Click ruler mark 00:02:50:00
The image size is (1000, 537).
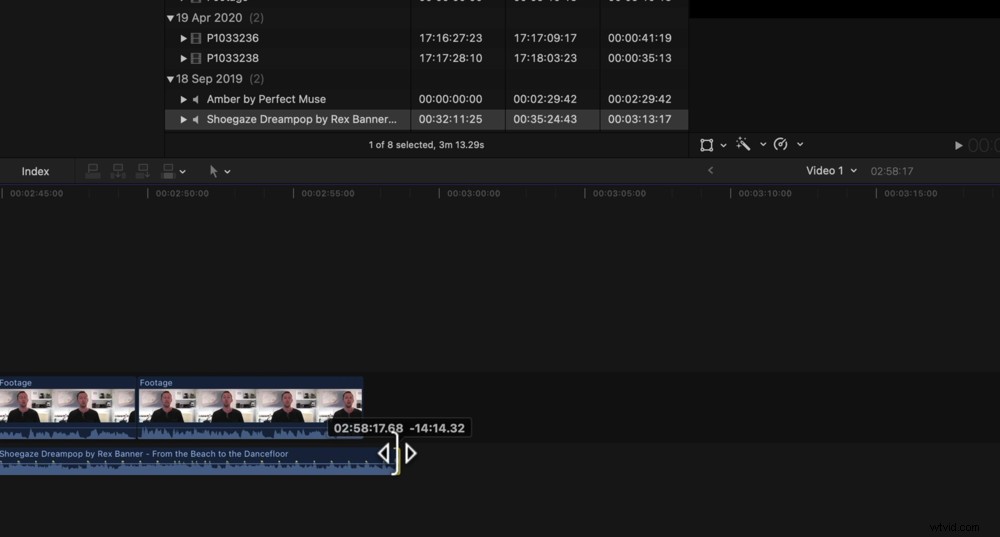pos(182,193)
